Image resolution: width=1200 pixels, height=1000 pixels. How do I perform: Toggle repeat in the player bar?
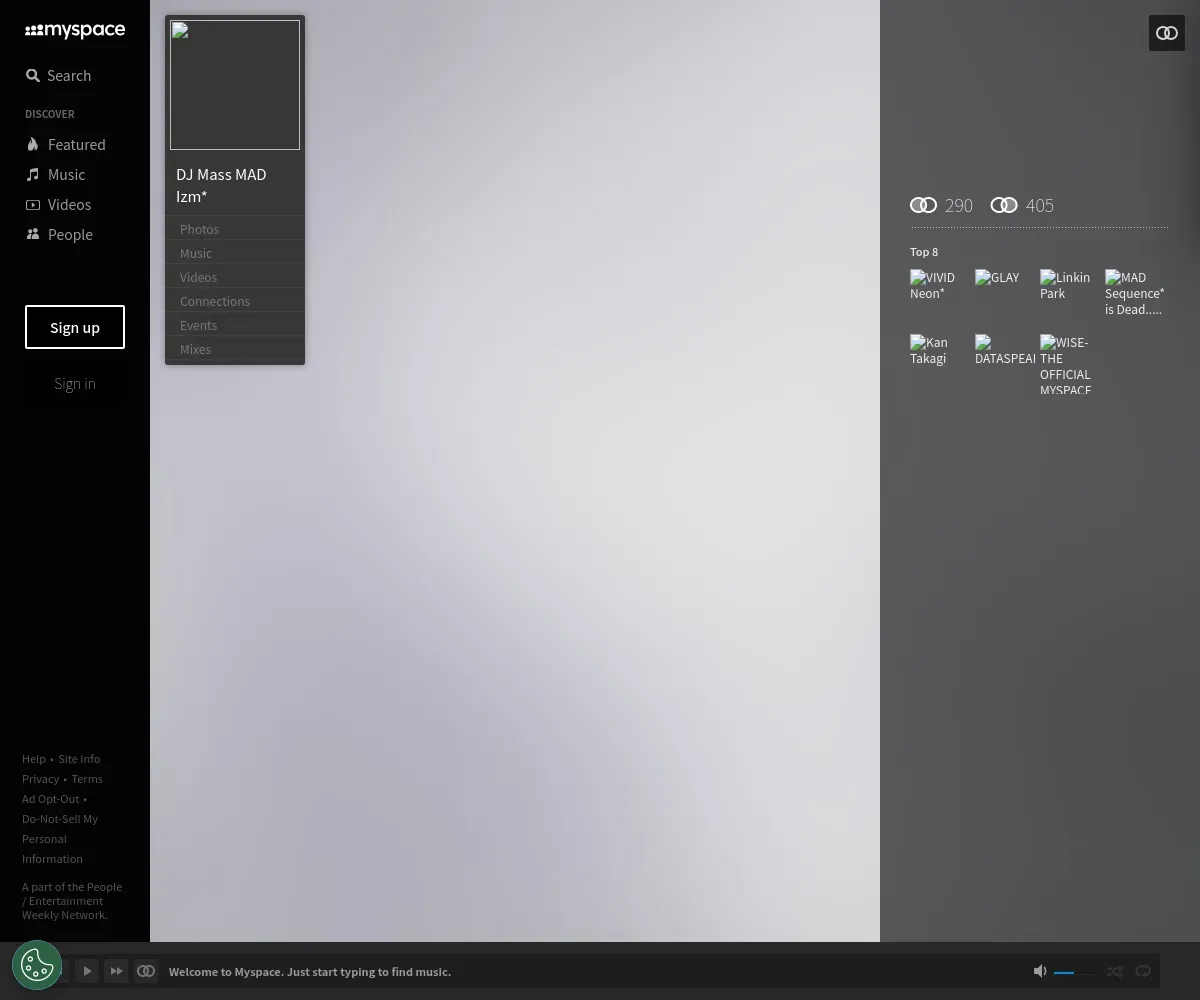[1143, 971]
